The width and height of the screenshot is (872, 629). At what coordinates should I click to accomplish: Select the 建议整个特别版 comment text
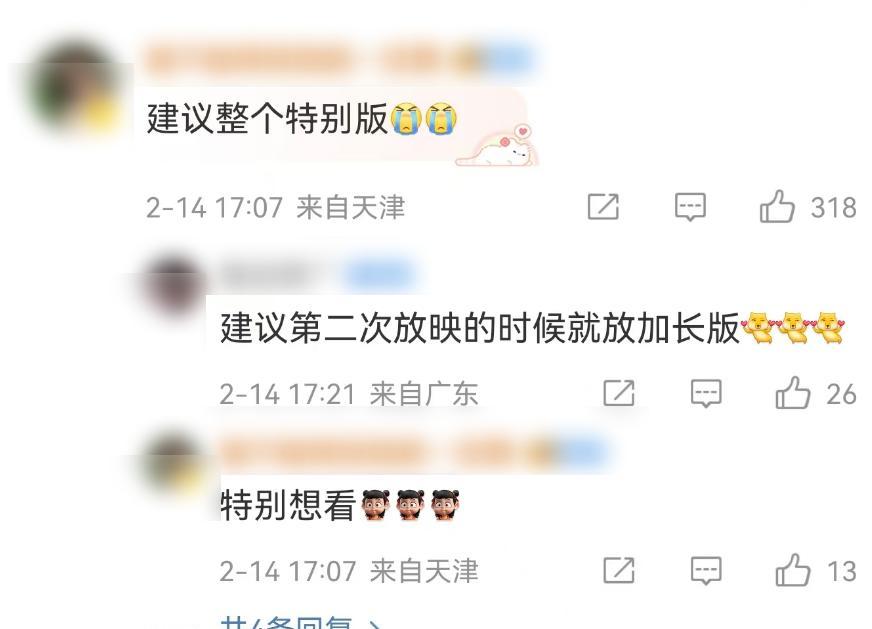[x=267, y=118]
